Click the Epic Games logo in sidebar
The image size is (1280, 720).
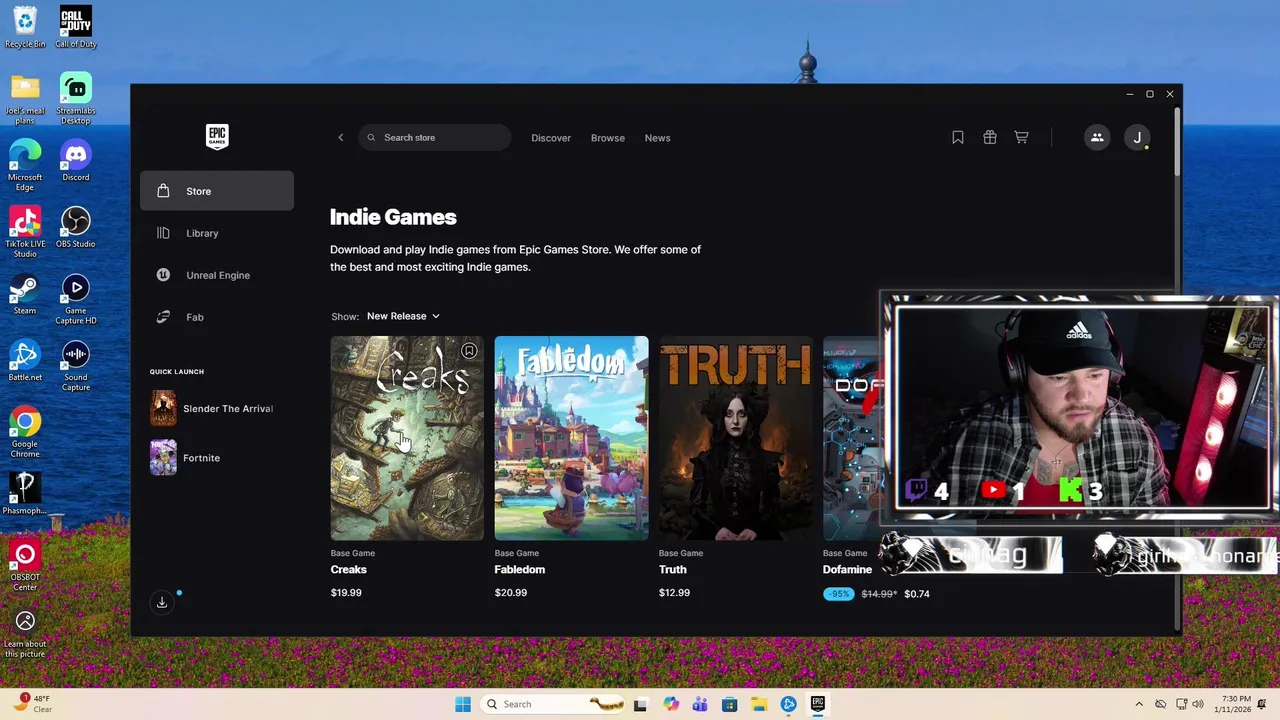pos(217,137)
